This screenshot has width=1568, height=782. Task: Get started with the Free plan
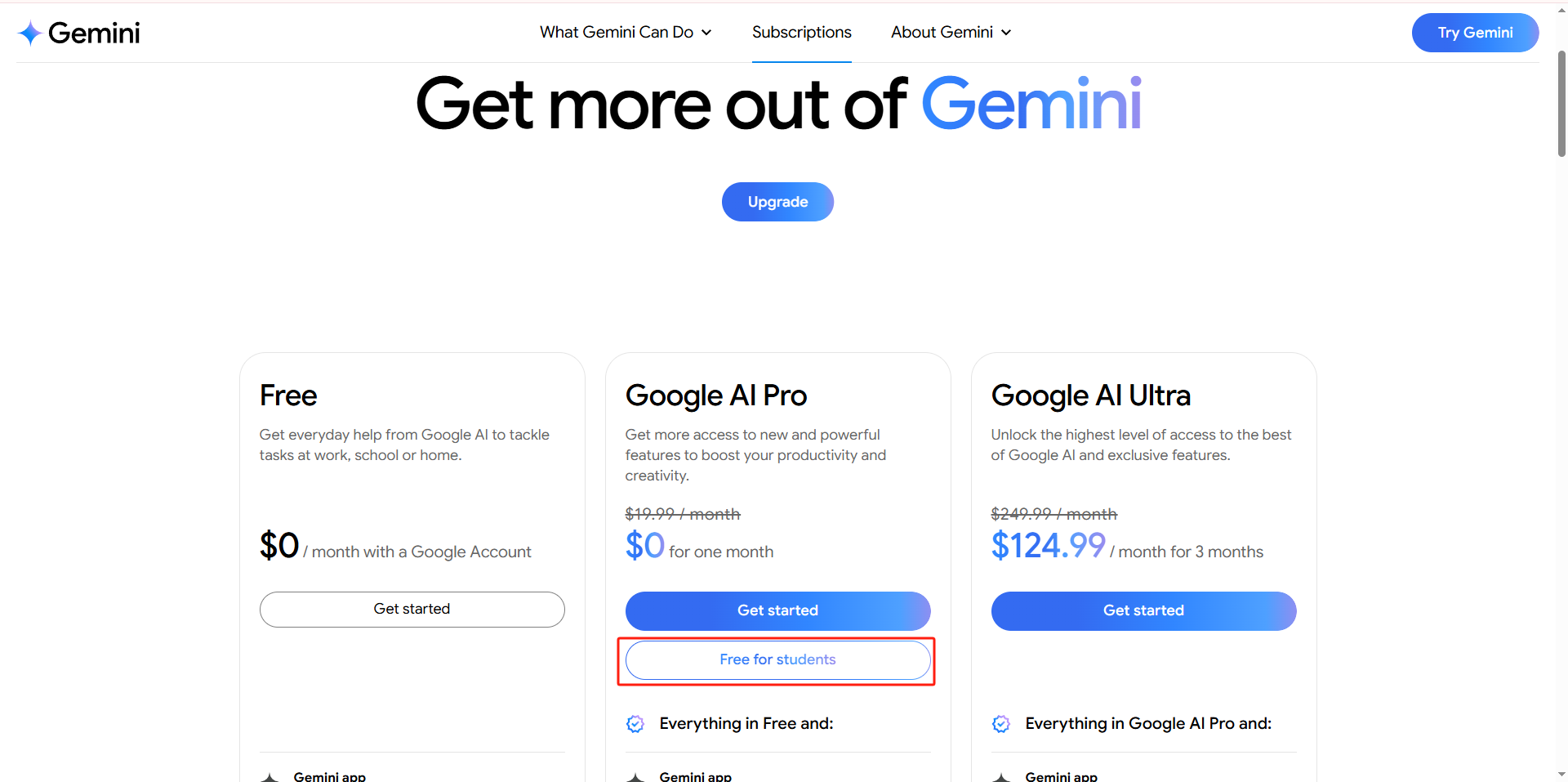[x=412, y=610]
